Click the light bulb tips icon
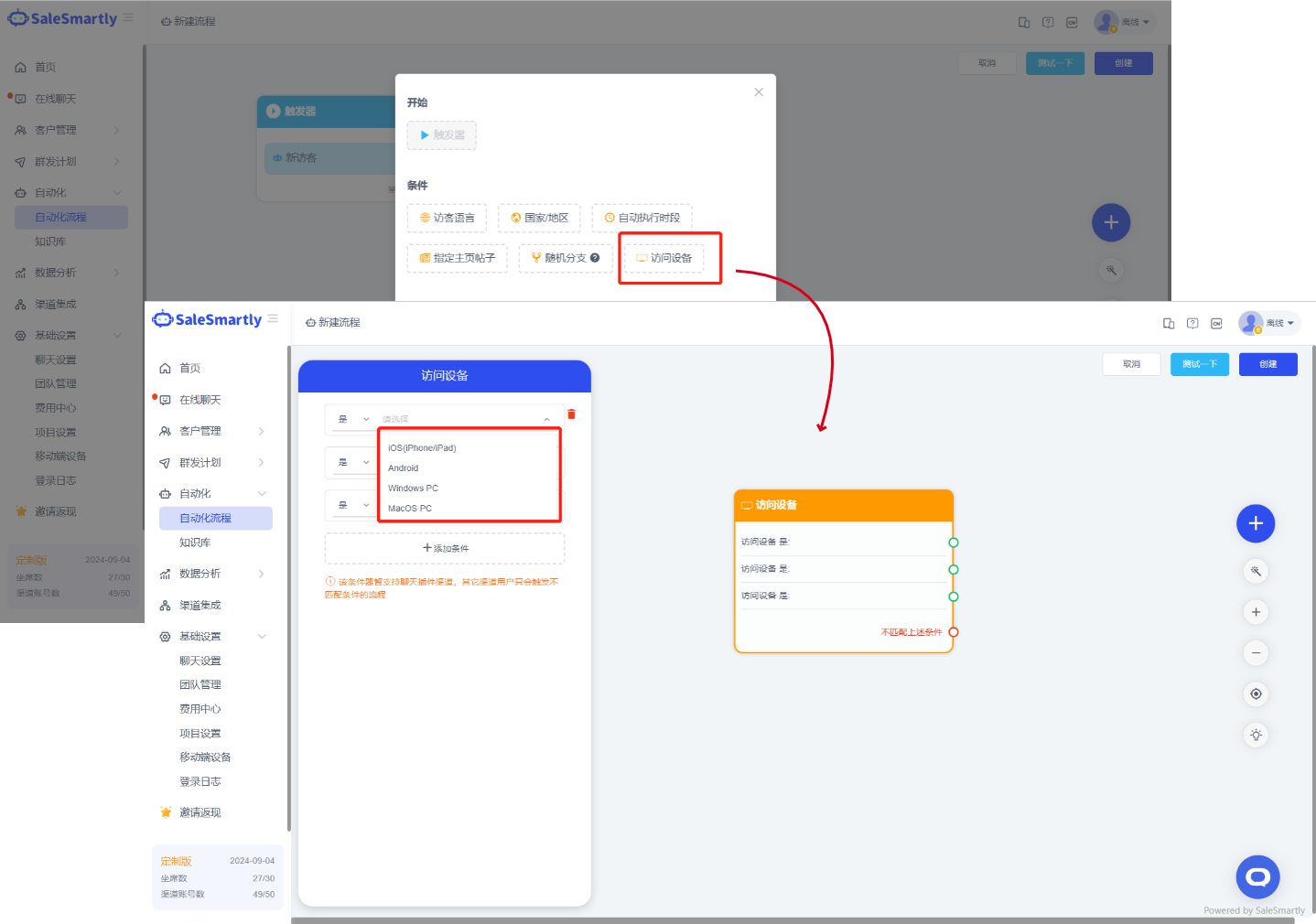The width and height of the screenshot is (1316, 924). 1256,735
